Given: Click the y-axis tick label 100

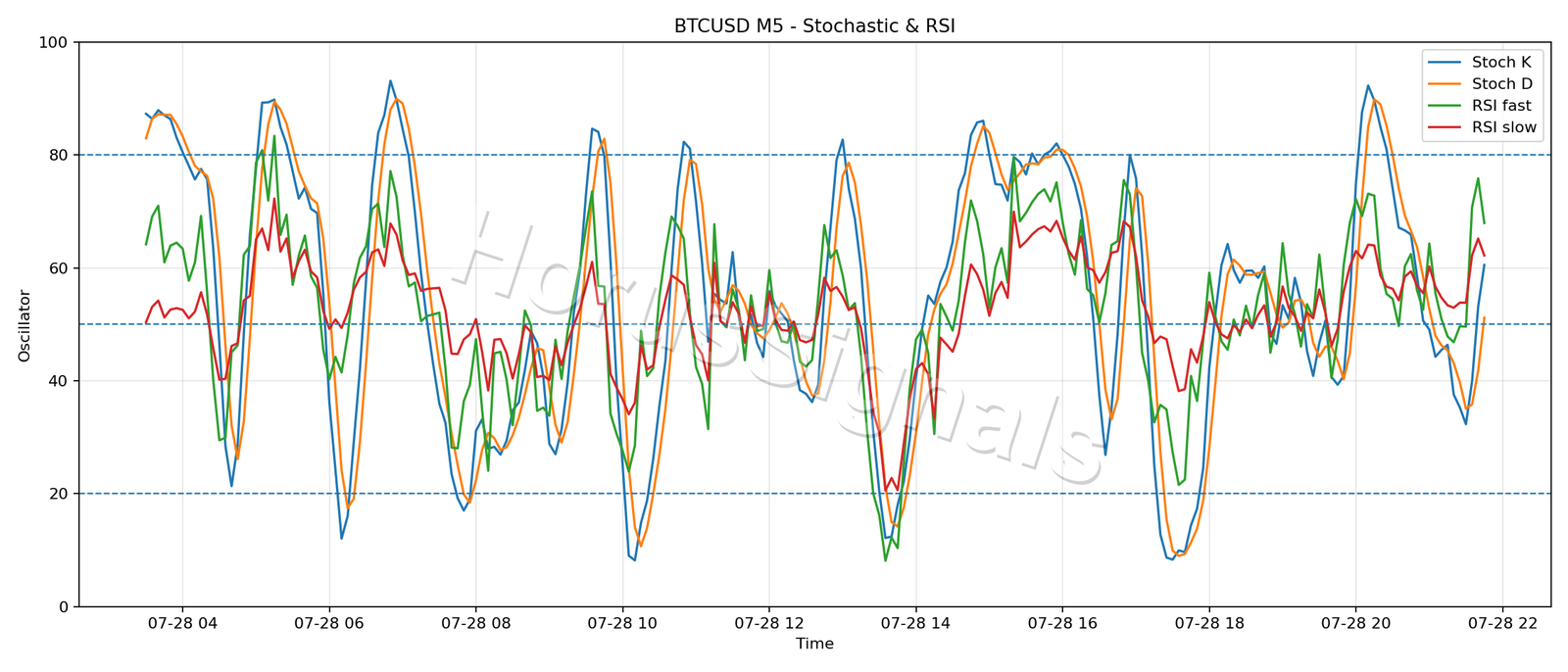Looking at the screenshot, I should (x=53, y=43).
